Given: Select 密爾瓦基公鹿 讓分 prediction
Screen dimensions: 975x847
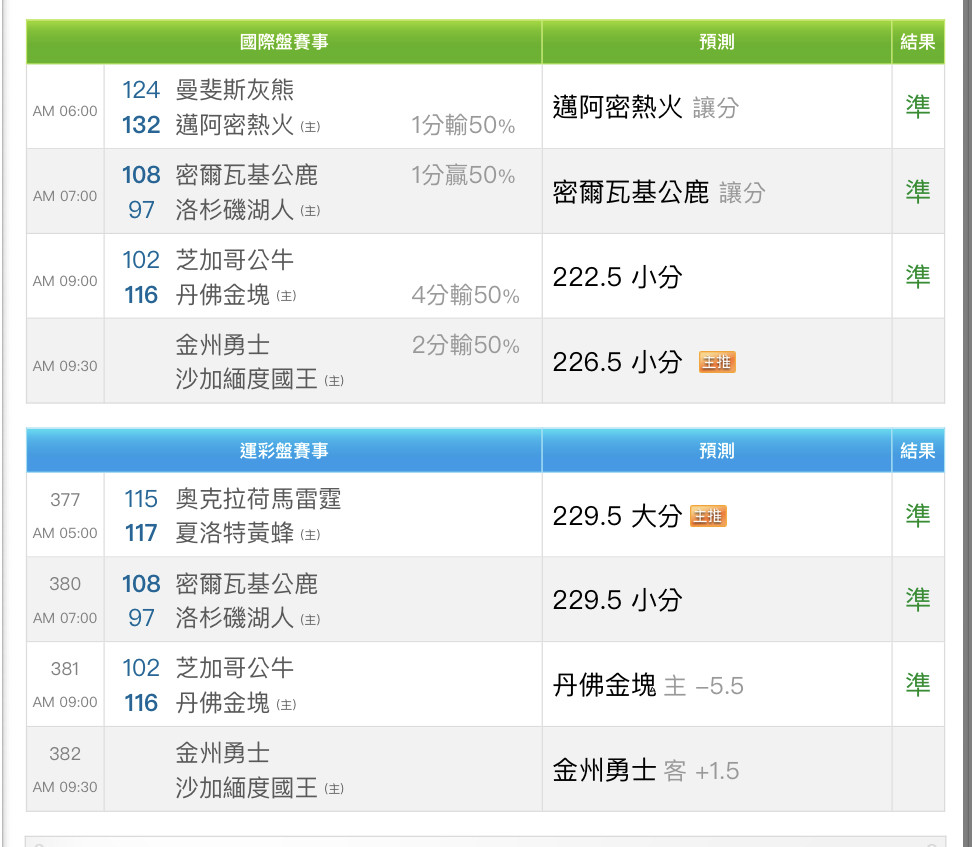Looking at the screenshot, I should (x=658, y=192).
